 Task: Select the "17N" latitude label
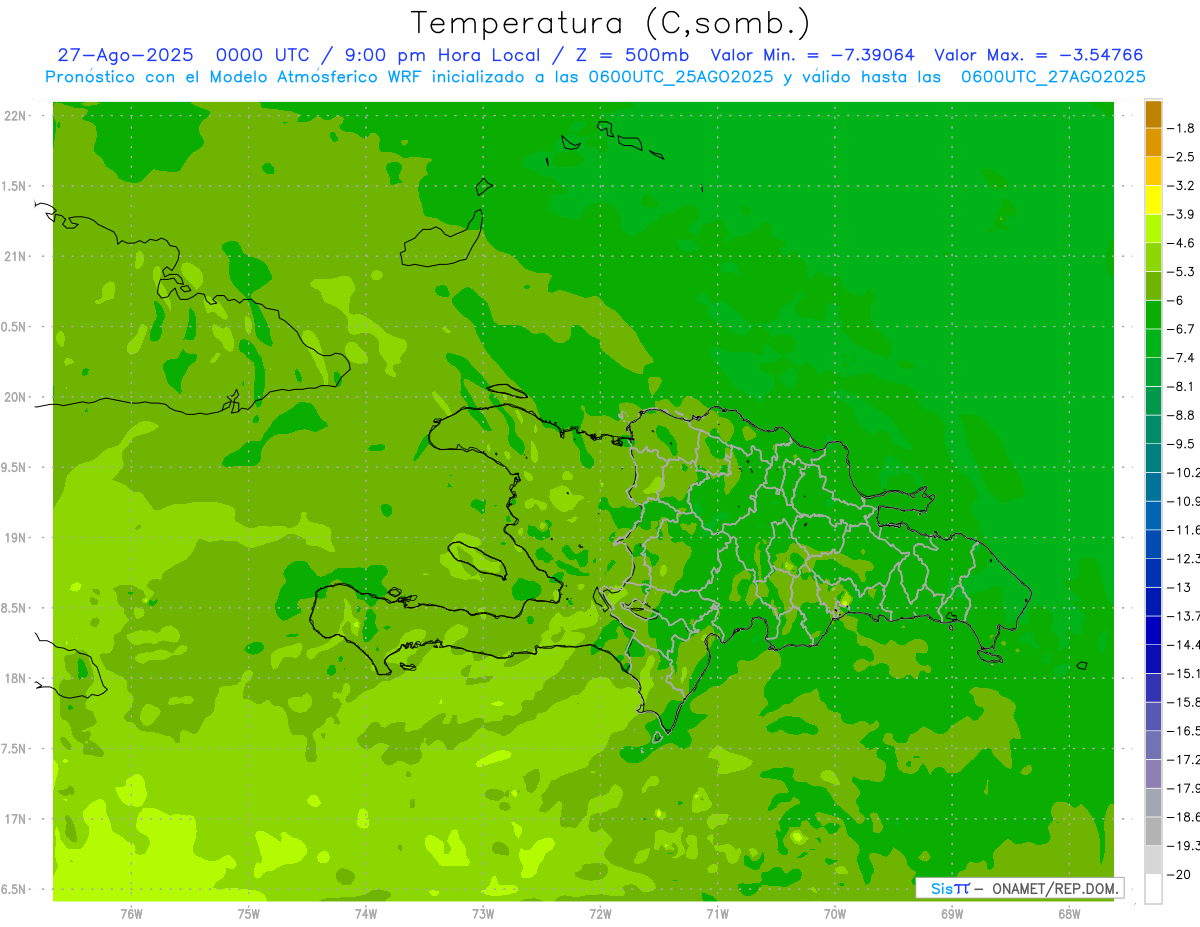[15, 819]
